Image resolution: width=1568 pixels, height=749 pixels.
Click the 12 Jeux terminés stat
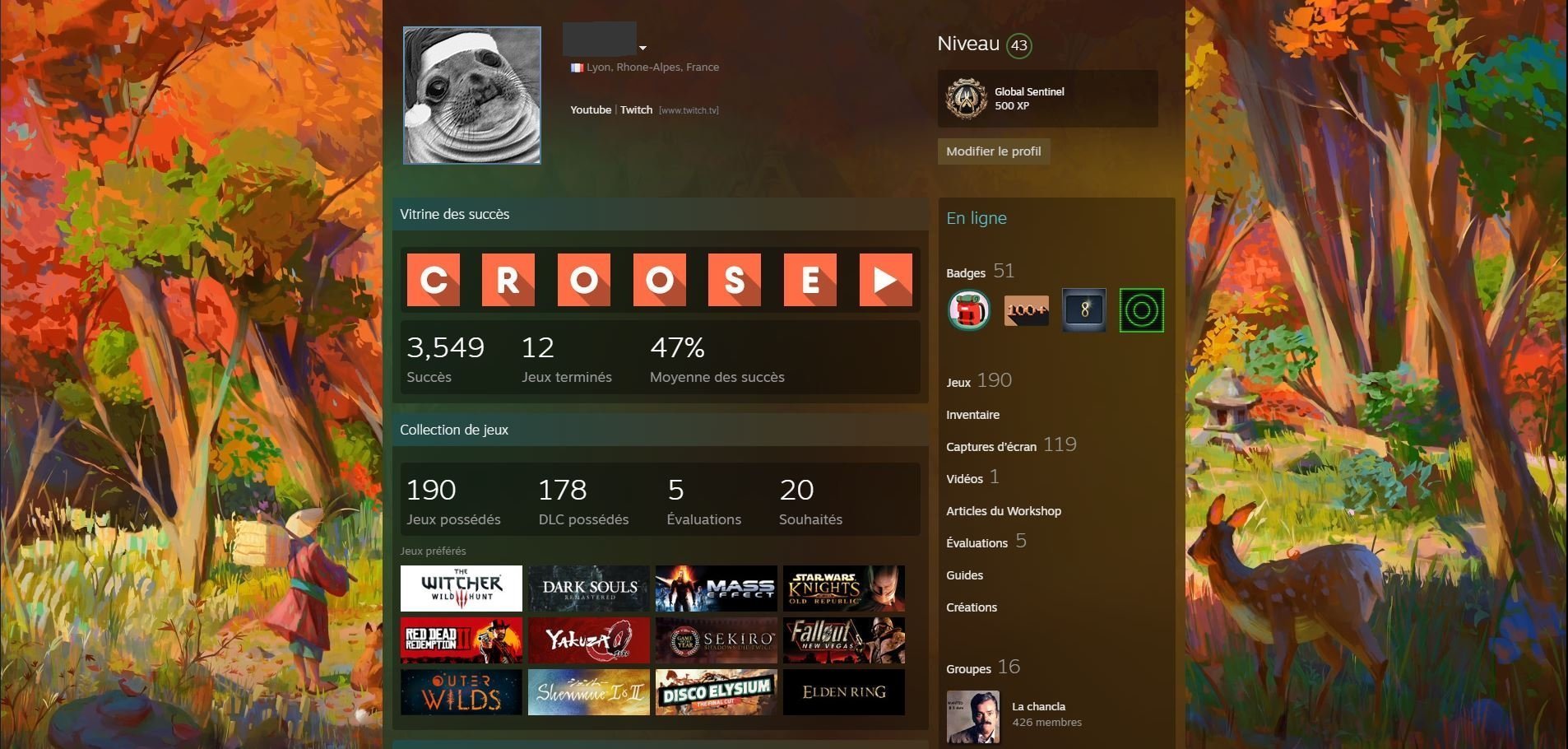(x=567, y=359)
